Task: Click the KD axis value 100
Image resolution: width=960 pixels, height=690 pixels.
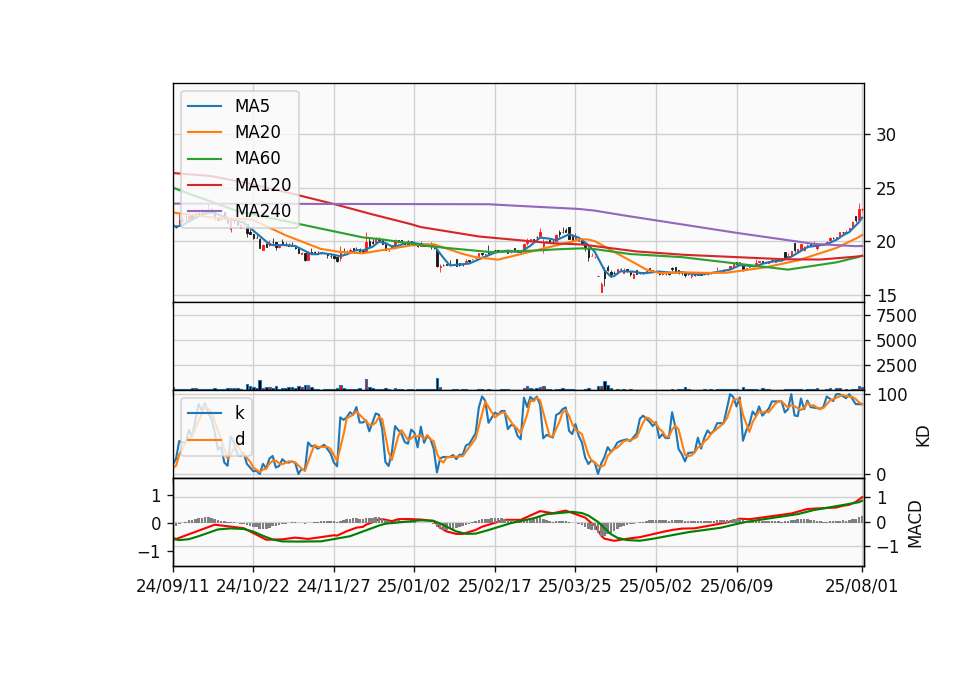Action: pos(891,395)
